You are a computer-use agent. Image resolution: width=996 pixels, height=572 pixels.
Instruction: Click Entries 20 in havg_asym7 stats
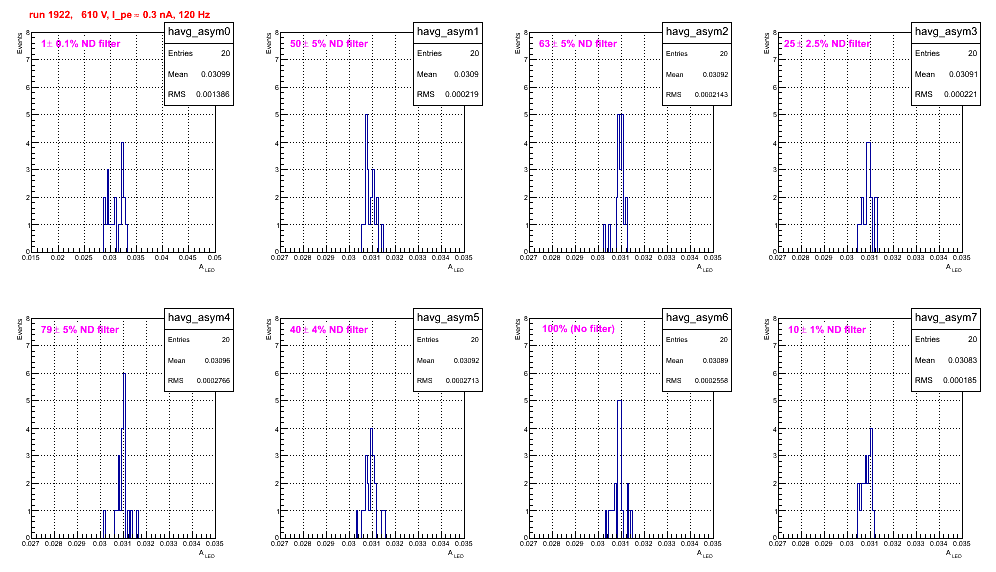(946, 340)
